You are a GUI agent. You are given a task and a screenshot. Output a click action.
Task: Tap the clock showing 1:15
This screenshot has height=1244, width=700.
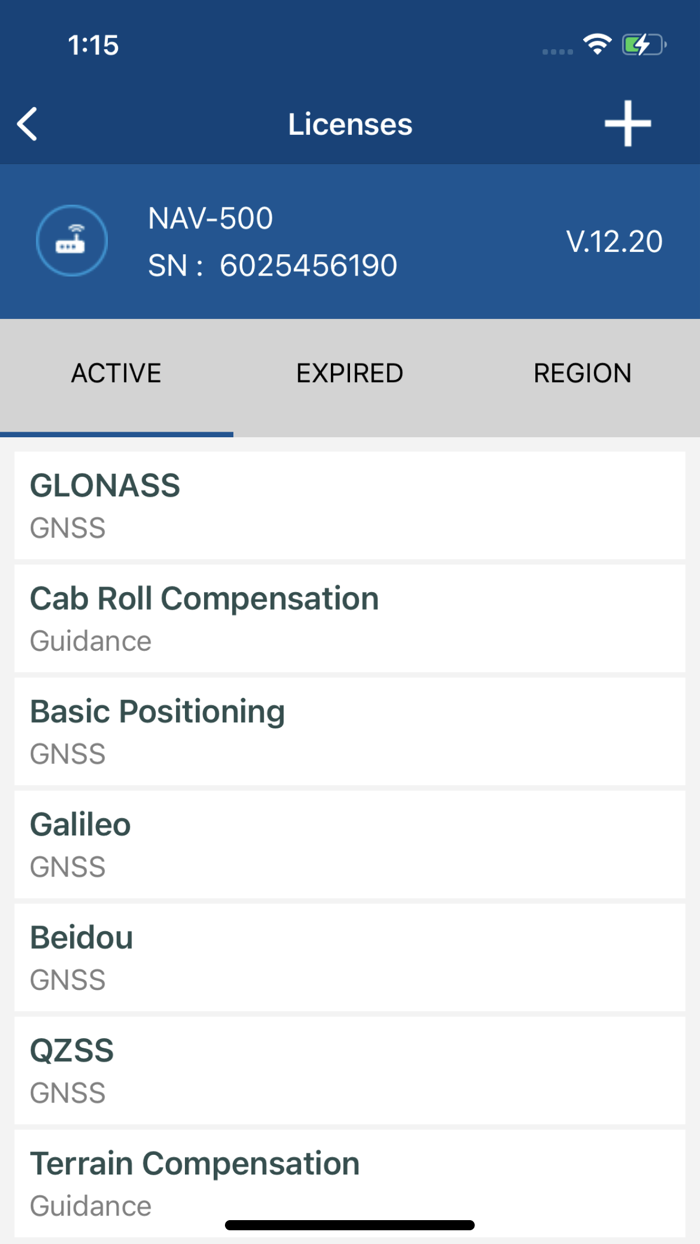pyautogui.click(x=94, y=44)
